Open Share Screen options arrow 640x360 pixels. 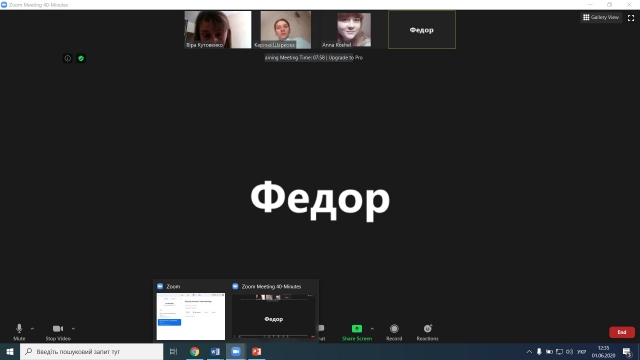coord(372,329)
